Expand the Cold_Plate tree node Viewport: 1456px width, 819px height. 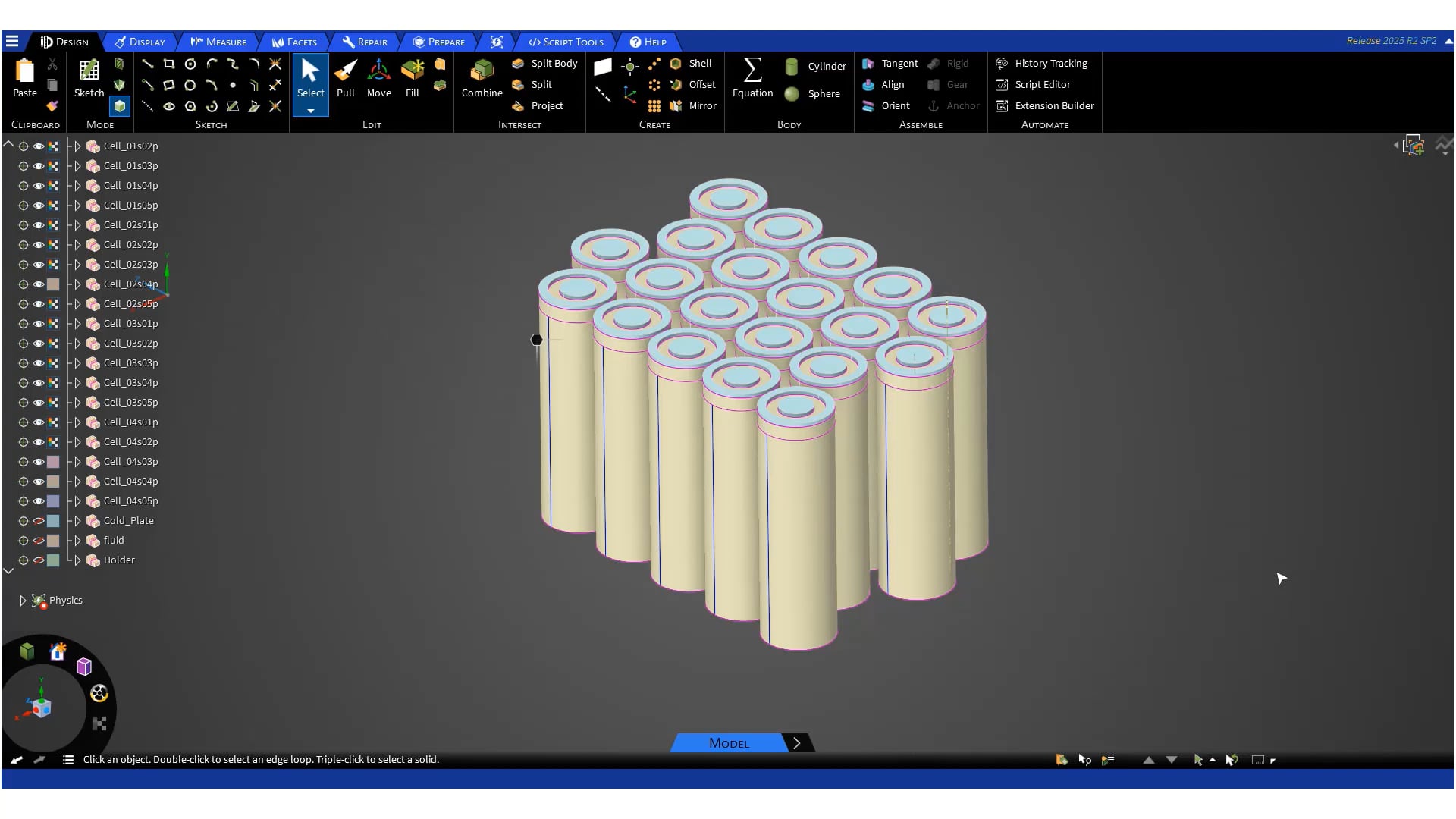(x=77, y=521)
